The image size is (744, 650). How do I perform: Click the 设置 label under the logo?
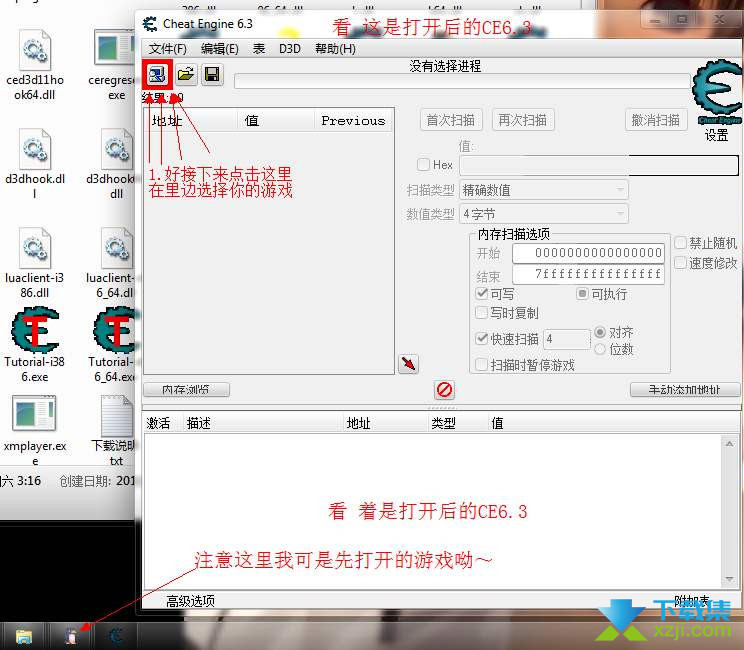click(716, 135)
